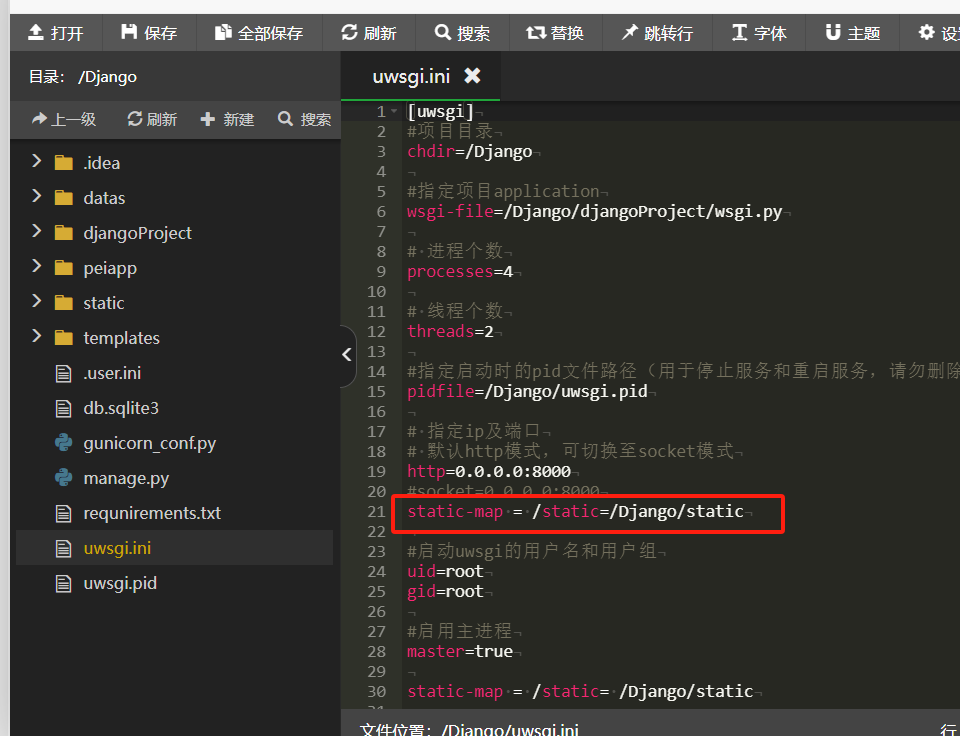This screenshot has width=960, height=736.
Task: Click the 新建 button label
Action: 239,119
